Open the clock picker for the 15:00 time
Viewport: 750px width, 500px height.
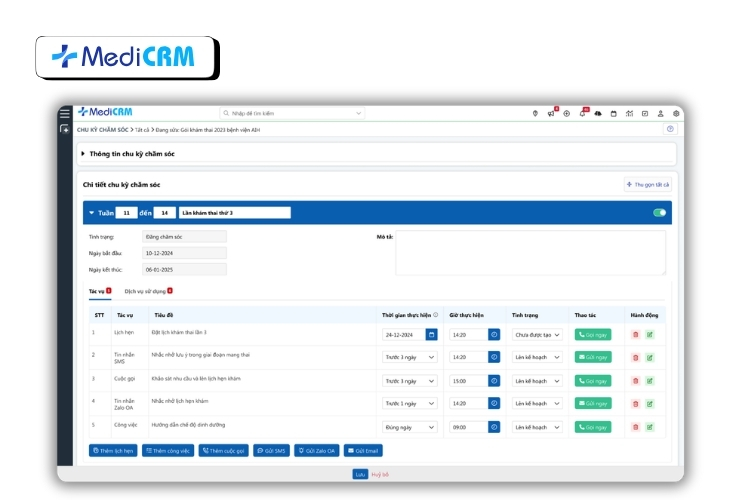click(494, 381)
